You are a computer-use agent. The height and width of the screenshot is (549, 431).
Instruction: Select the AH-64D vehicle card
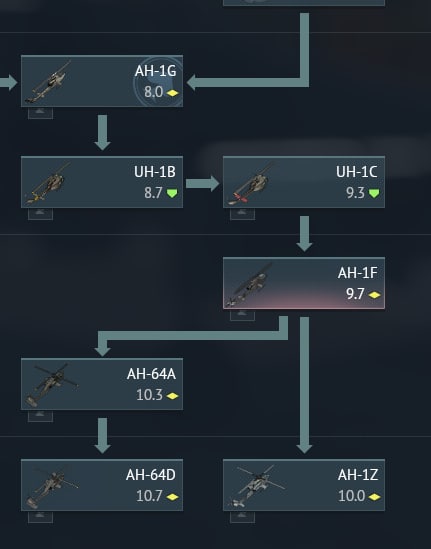pyautogui.click(x=102, y=485)
